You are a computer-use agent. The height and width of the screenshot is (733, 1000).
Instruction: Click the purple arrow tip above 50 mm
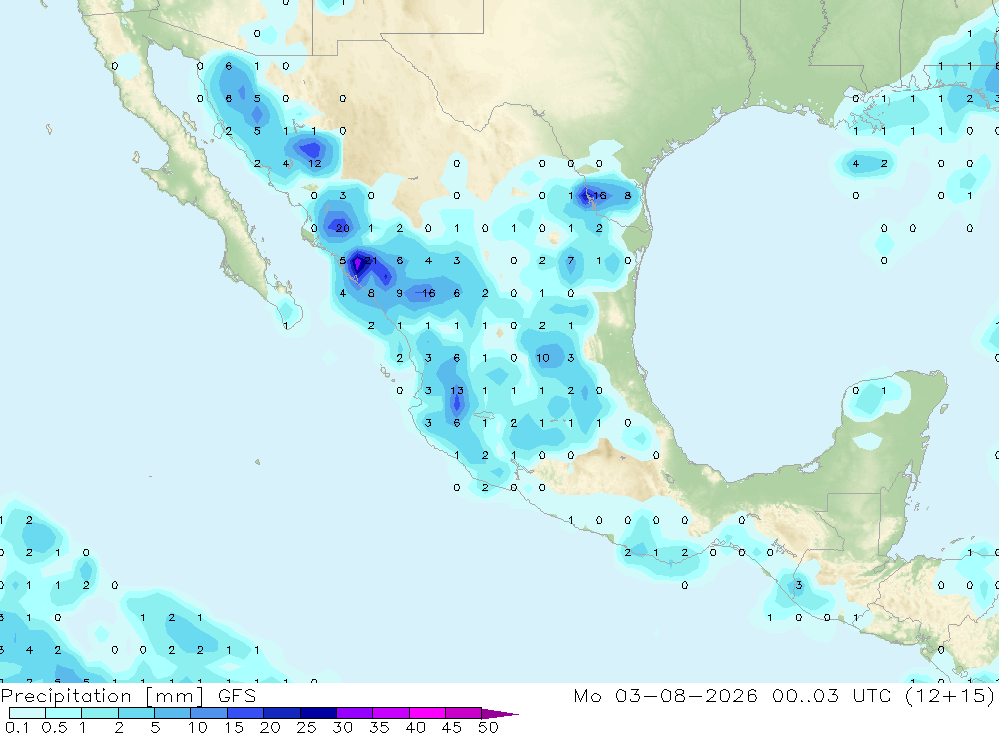(x=500, y=713)
